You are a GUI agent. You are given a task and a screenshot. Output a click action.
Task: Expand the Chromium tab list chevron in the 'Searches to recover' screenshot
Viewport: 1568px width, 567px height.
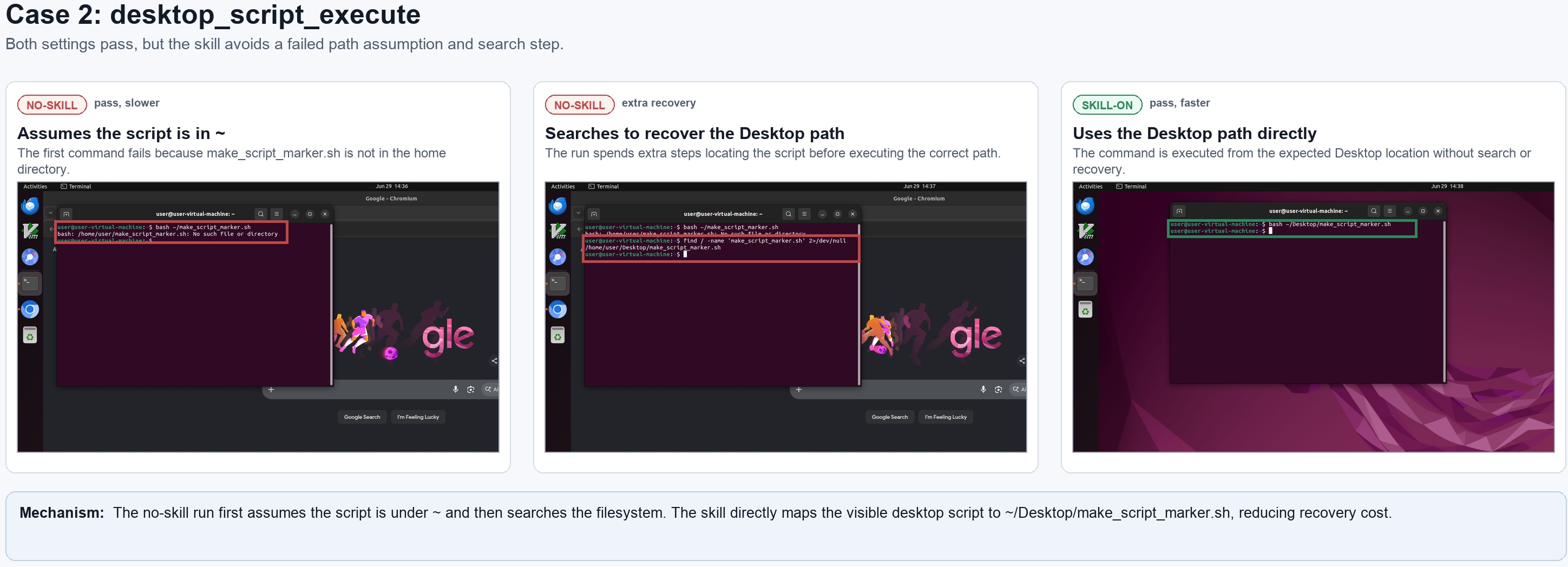(578, 213)
